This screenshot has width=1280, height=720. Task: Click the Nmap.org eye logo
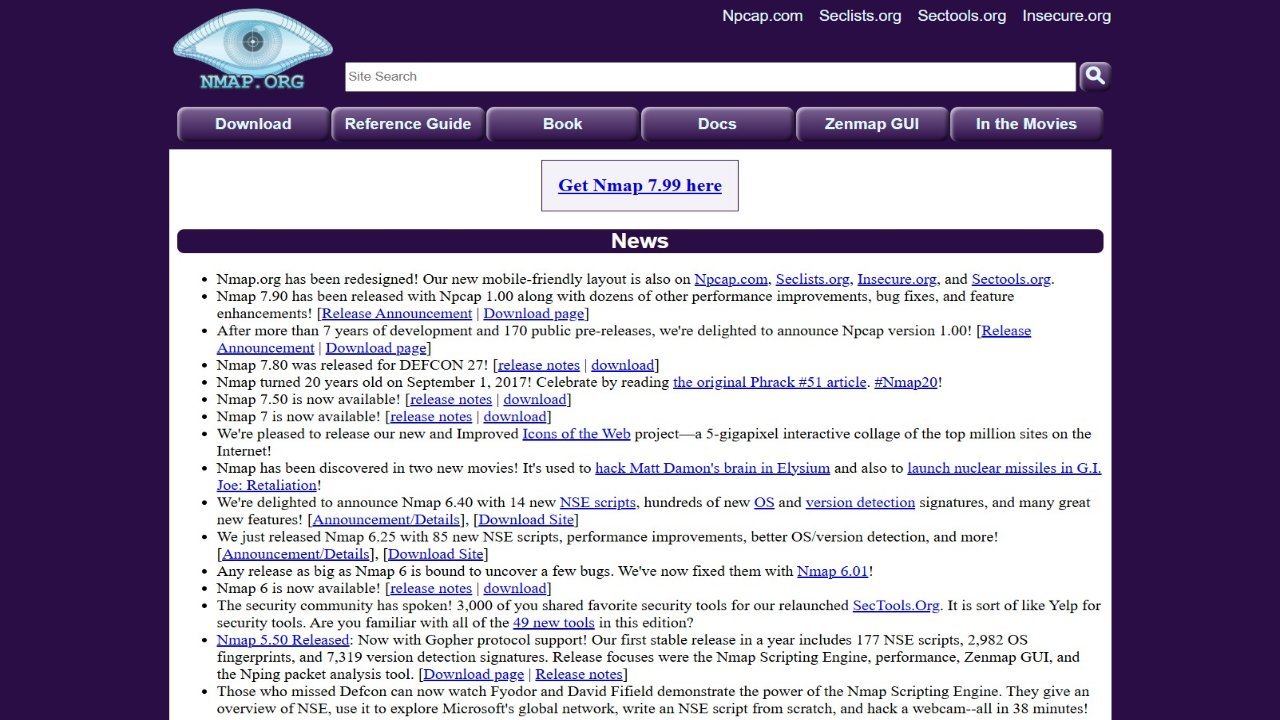point(253,50)
